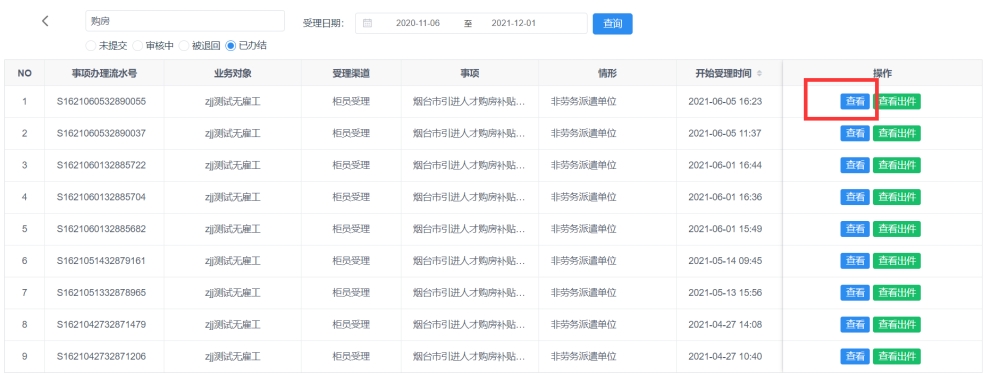The image size is (1000, 374).
Task: Select the 未提交 radio button
Action: (x=91, y=46)
